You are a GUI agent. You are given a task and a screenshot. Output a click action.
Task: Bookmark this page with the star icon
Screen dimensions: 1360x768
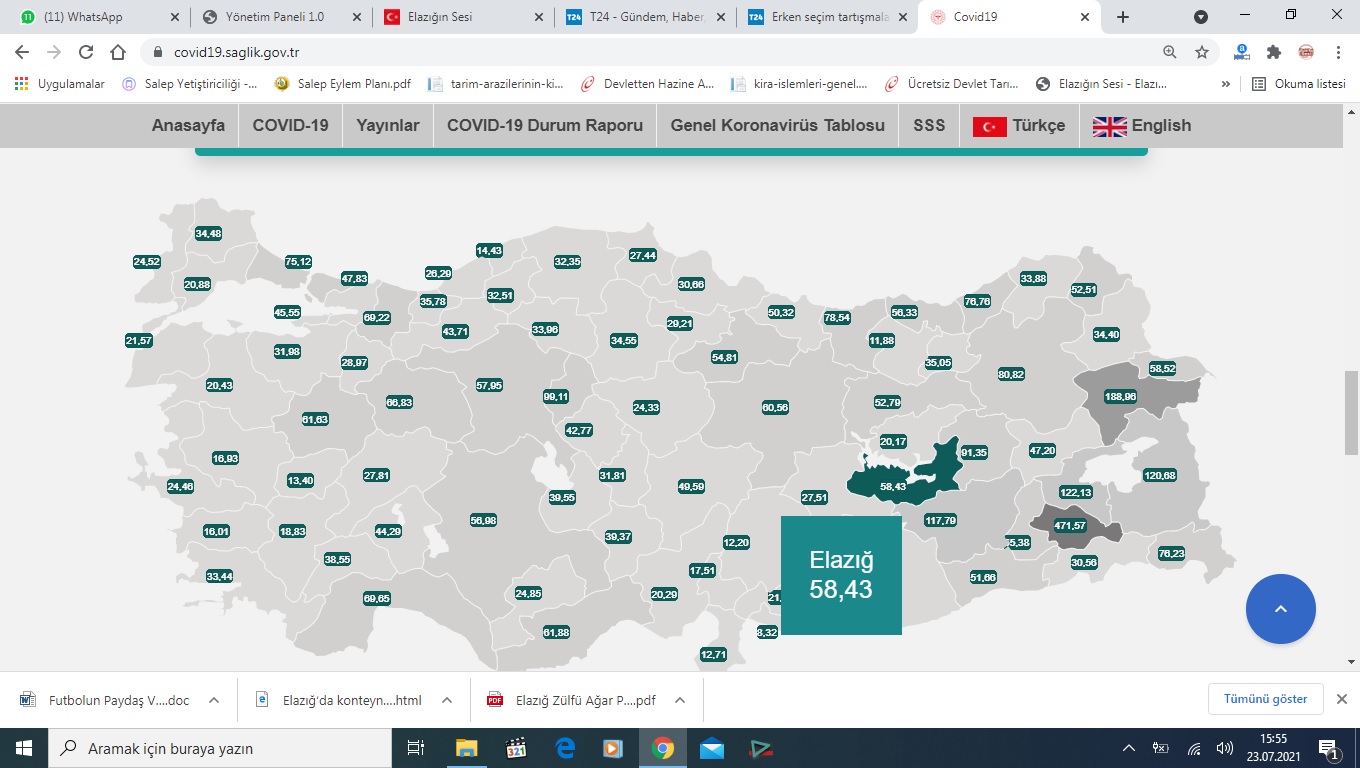(1202, 52)
